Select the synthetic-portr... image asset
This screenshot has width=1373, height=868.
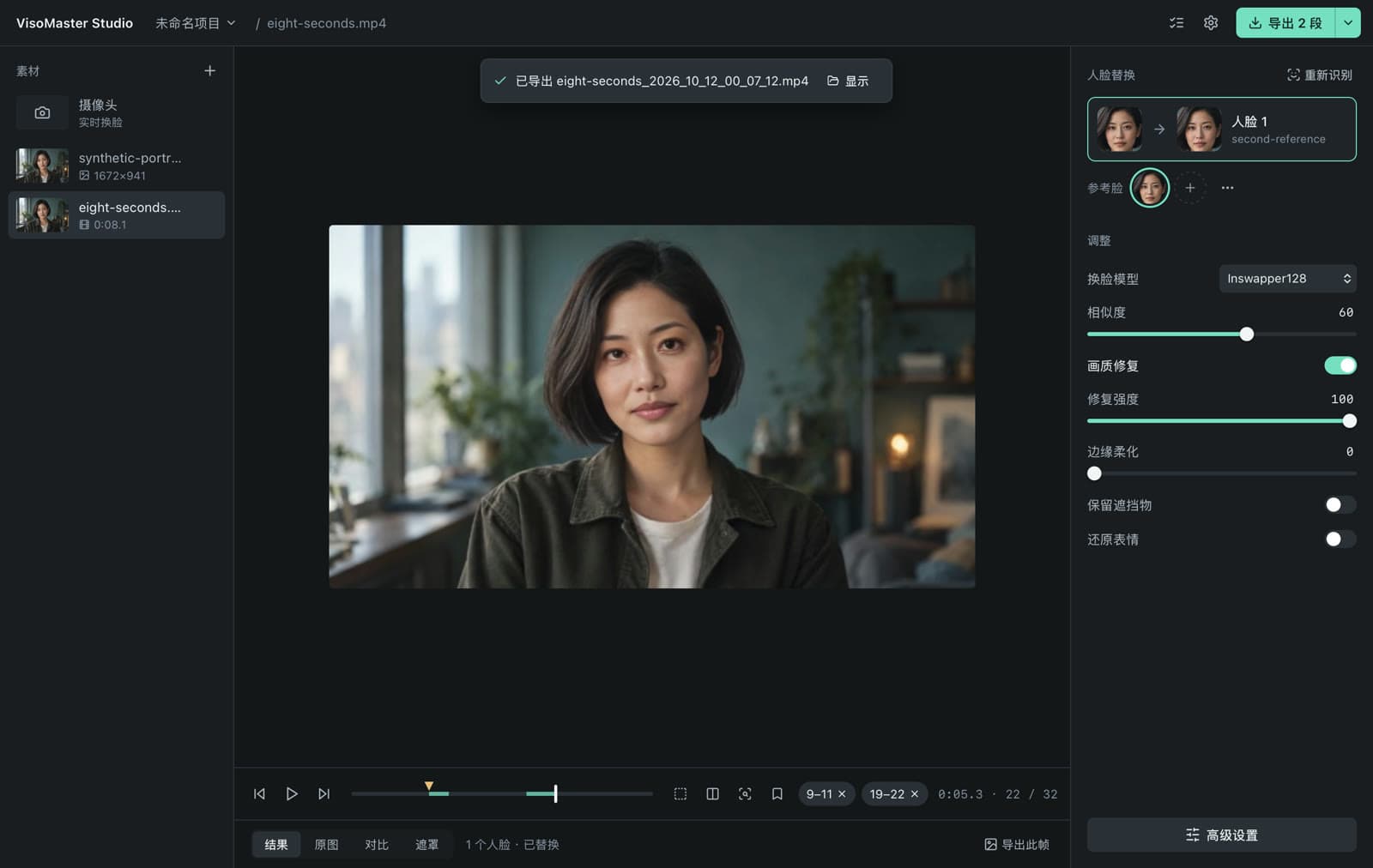tap(116, 166)
